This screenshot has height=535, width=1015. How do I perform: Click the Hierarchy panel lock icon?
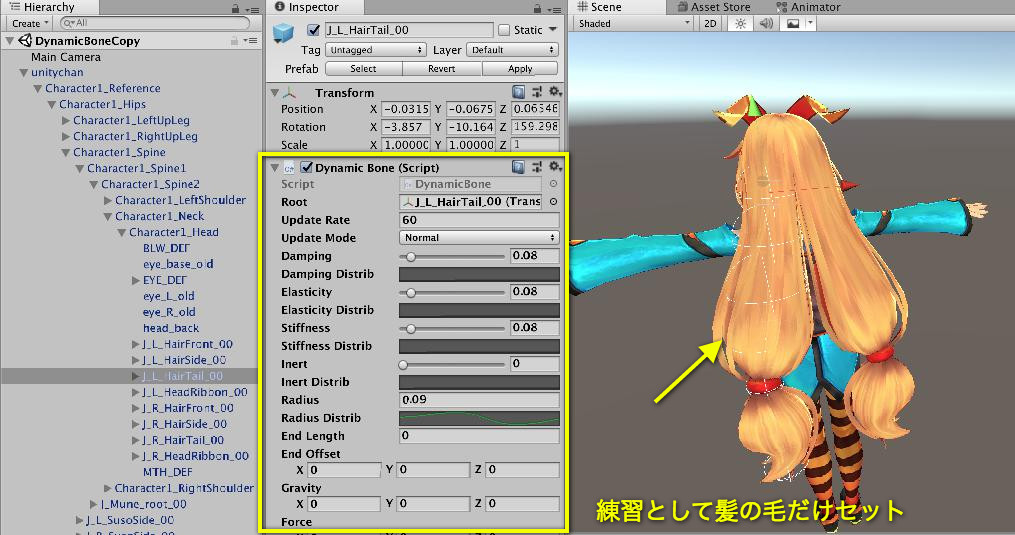pos(235,8)
